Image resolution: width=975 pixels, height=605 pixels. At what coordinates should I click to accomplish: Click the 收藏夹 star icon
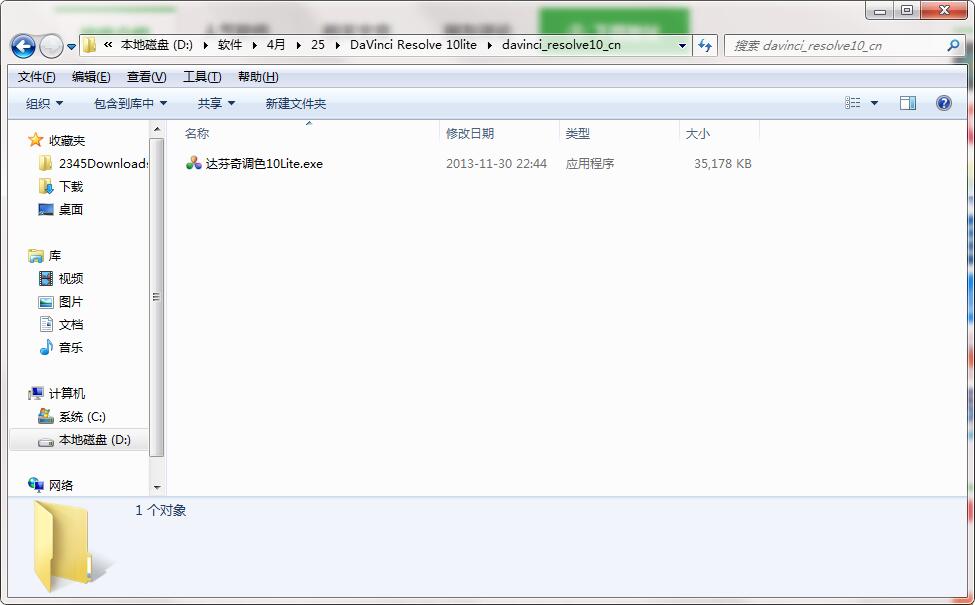pyautogui.click(x=35, y=140)
